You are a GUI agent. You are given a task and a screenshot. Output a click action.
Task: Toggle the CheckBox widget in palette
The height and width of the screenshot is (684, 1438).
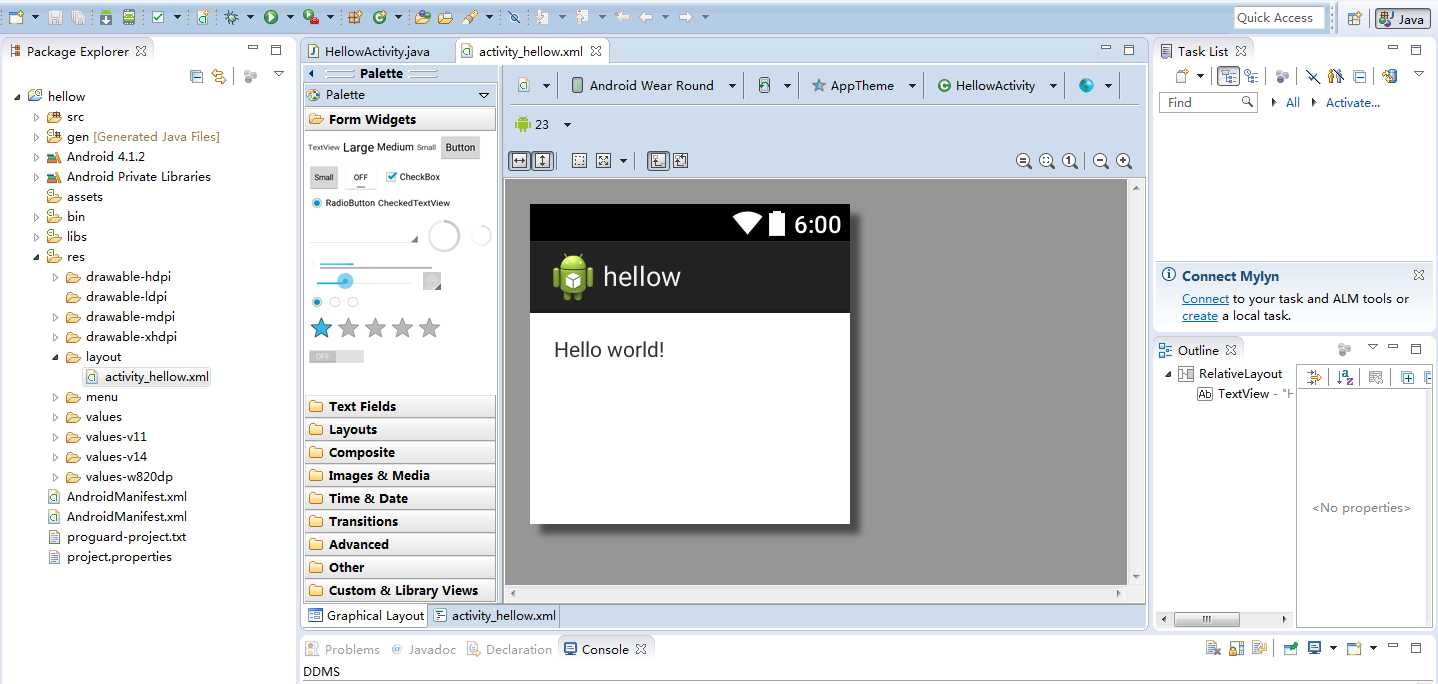tap(413, 177)
